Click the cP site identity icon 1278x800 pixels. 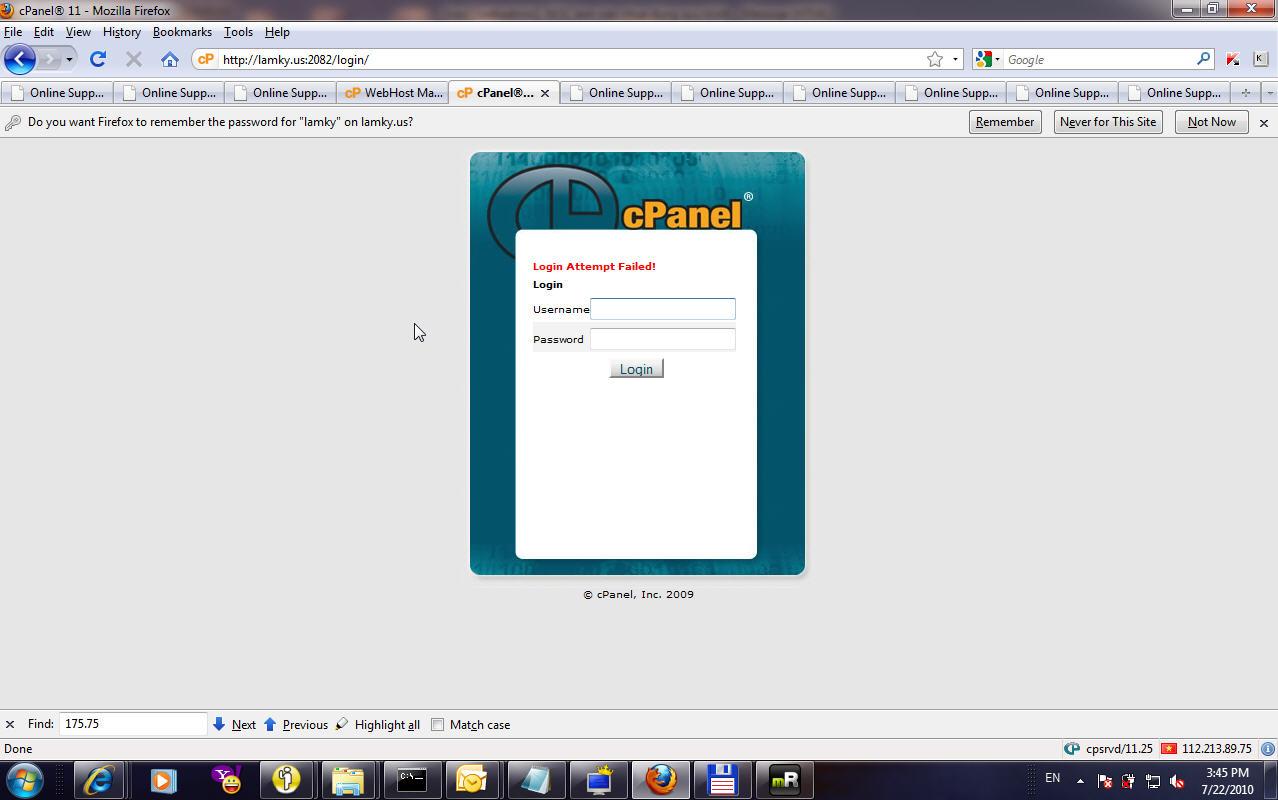point(205,59)
